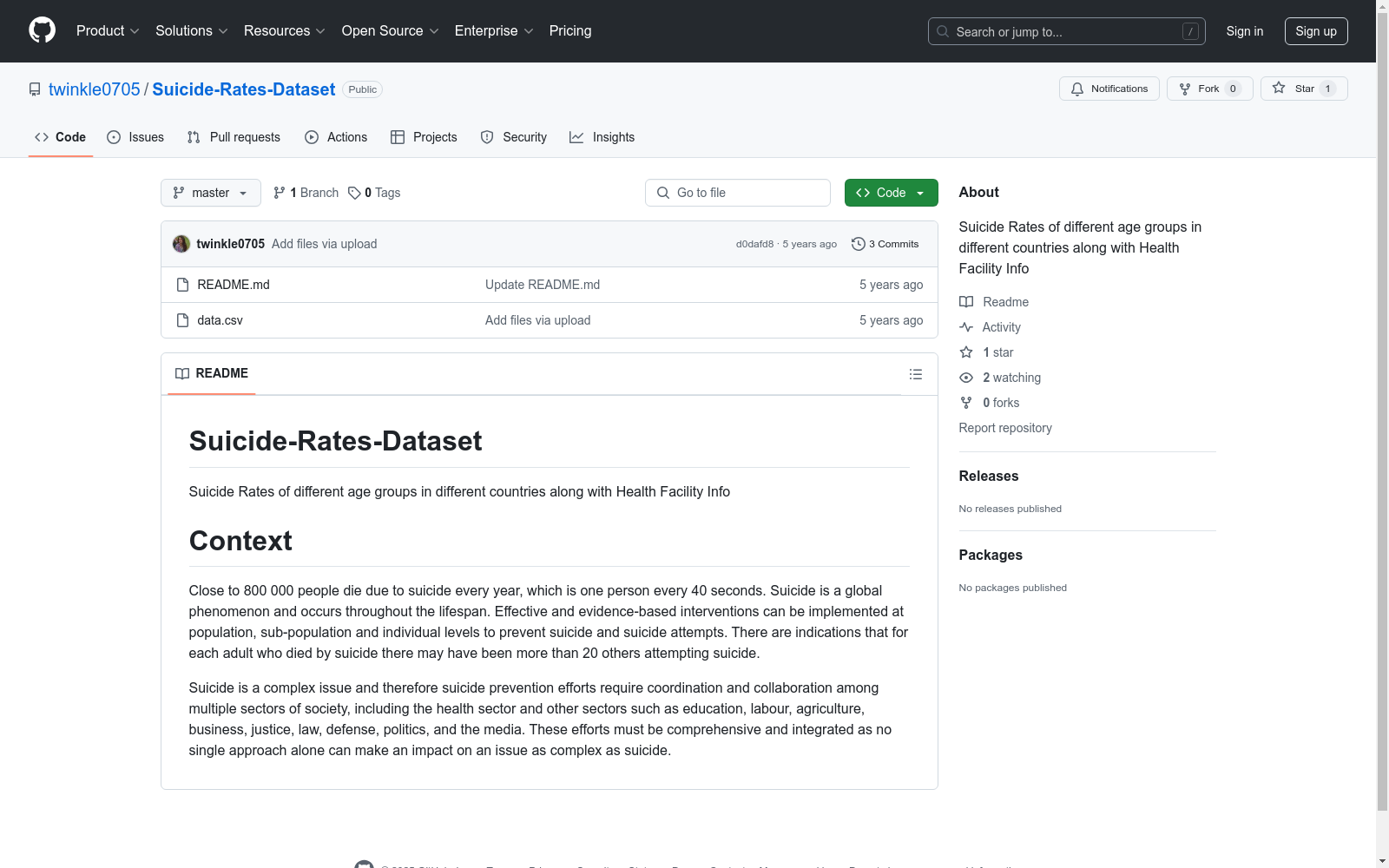This screenshot has height=868, width=1389.
Task: Open the Projects tab
Action: click(x=424, y=137)
